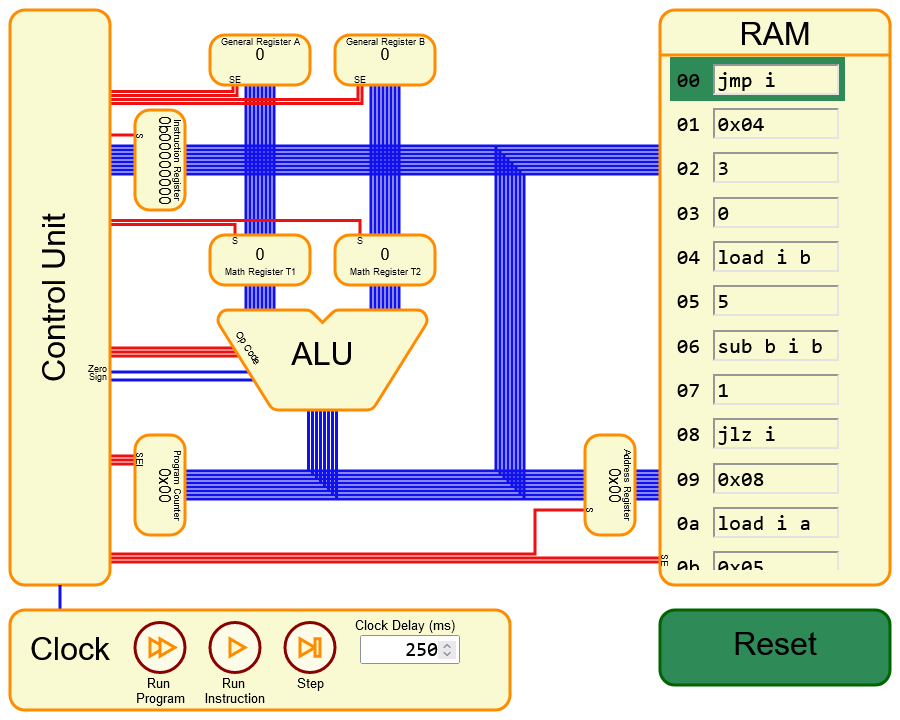Click RAM cell 05 containing 5
Image resolution: width=900 pixels, height=720 pixels.
775,301
